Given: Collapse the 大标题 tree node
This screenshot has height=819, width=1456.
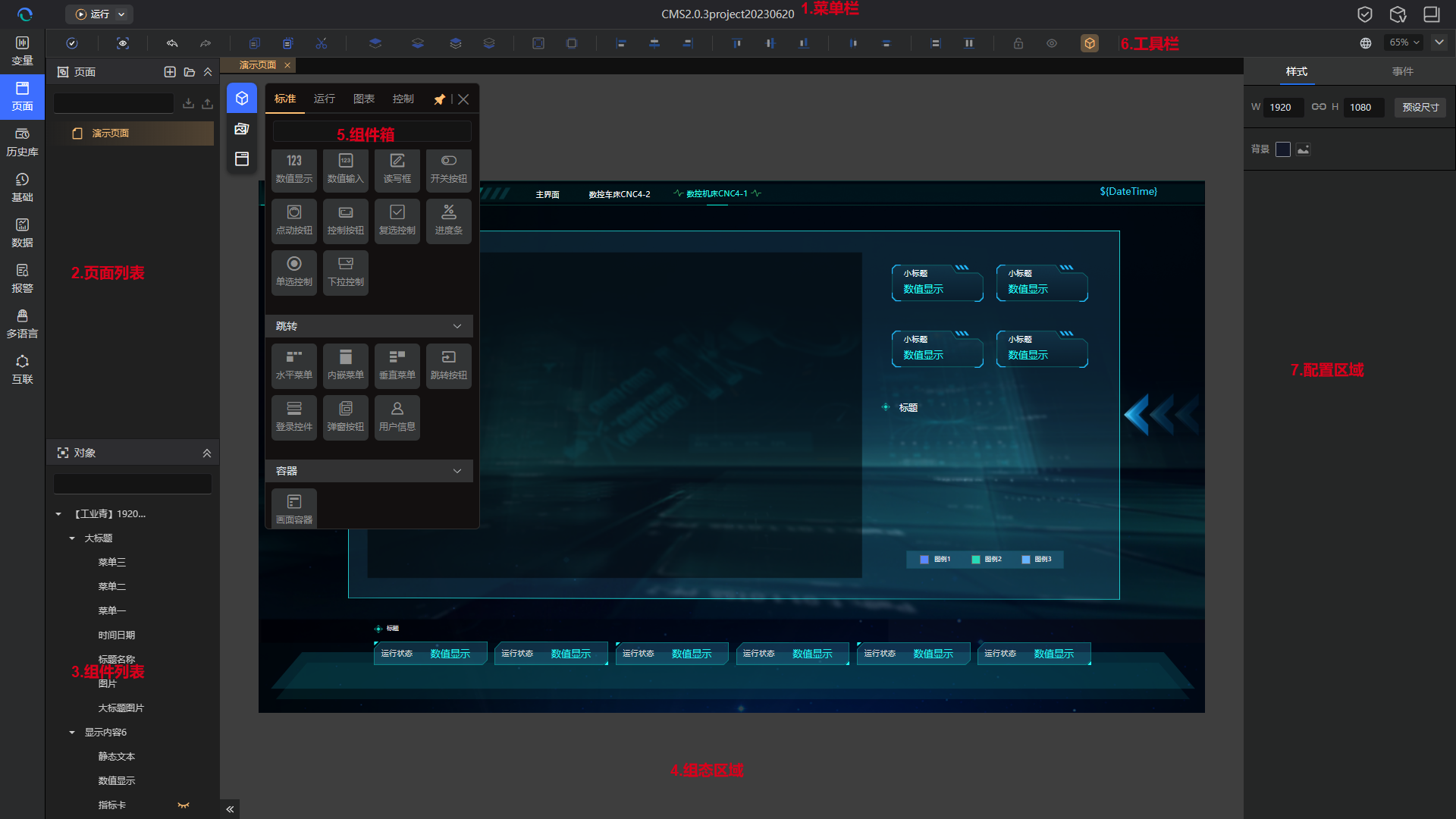Looking at the screenshot, I should point(72,538).
